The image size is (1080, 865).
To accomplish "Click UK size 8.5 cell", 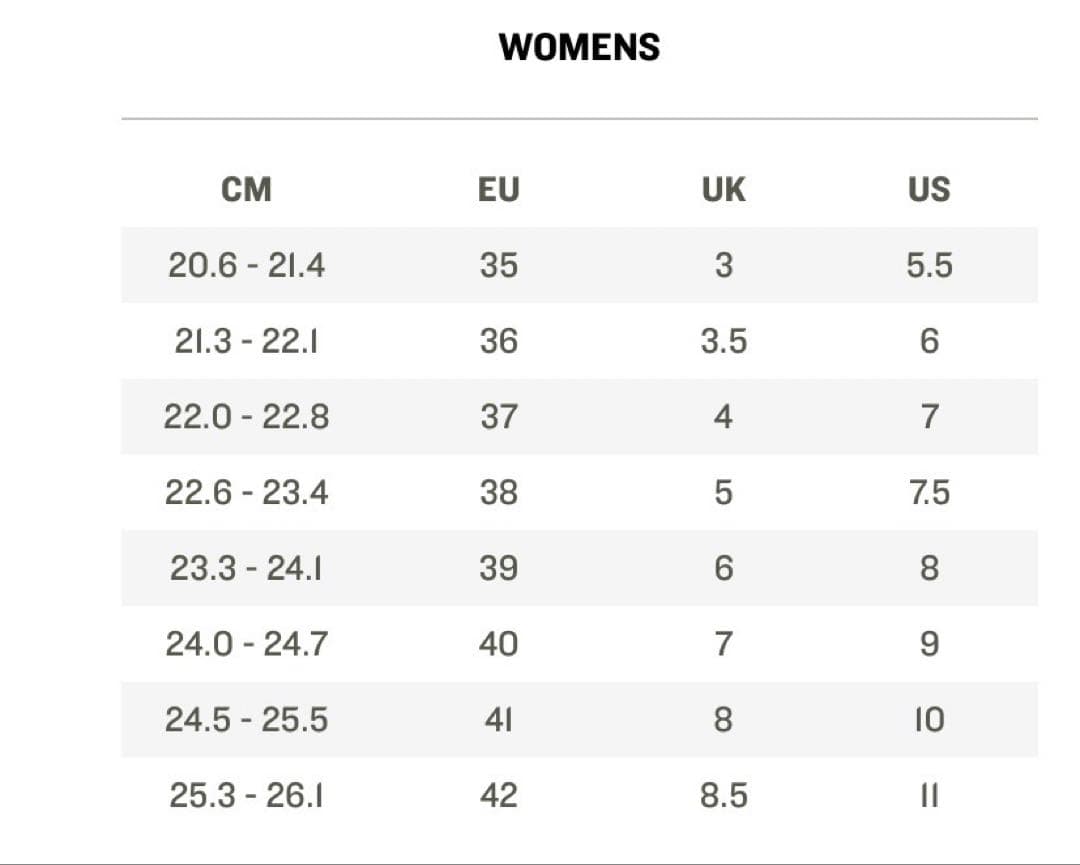I will point(723,795).
